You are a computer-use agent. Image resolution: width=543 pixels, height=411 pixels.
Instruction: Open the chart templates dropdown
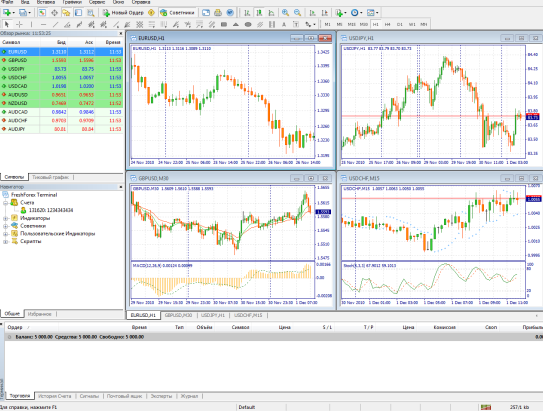pyautogui.click(x=373, y=13)
